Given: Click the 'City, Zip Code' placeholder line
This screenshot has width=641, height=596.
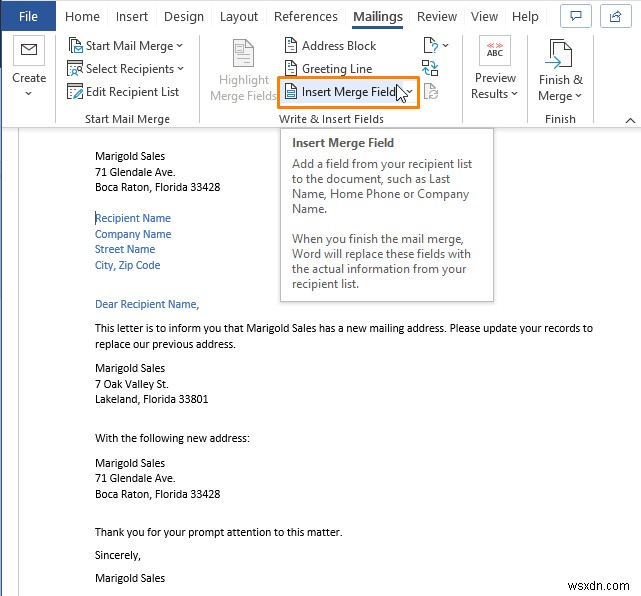Looking at the screenshot, I should tap(127, 265).
